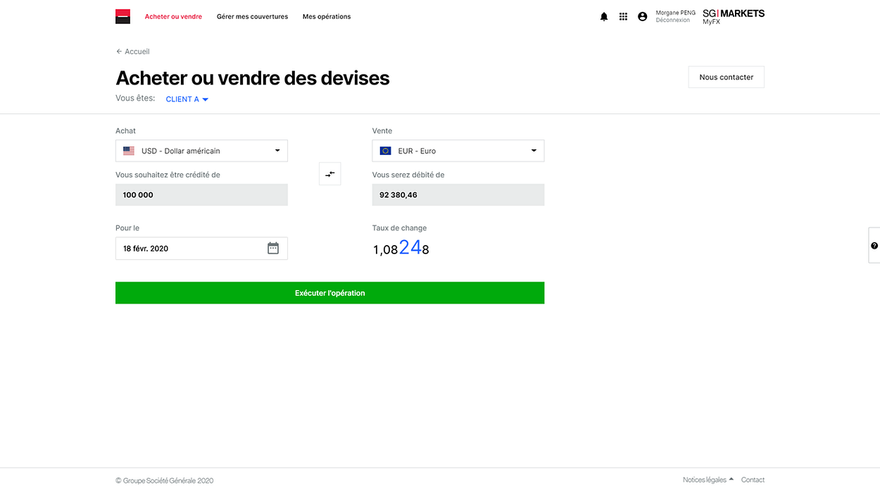Open the apps grid icon
This screenshot has height=495, width=880.
[623, 17]
